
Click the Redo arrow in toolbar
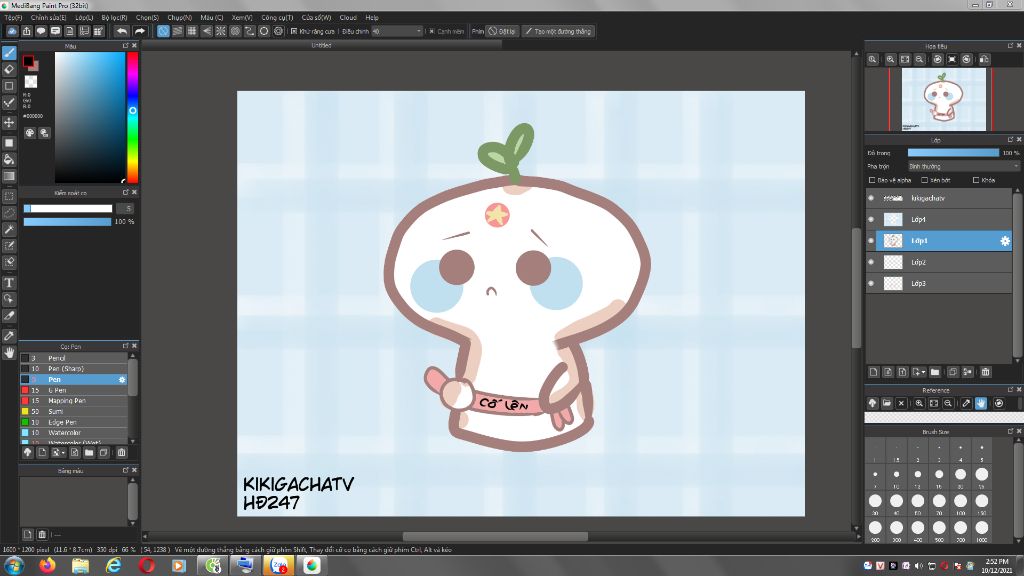coord(139,31)
